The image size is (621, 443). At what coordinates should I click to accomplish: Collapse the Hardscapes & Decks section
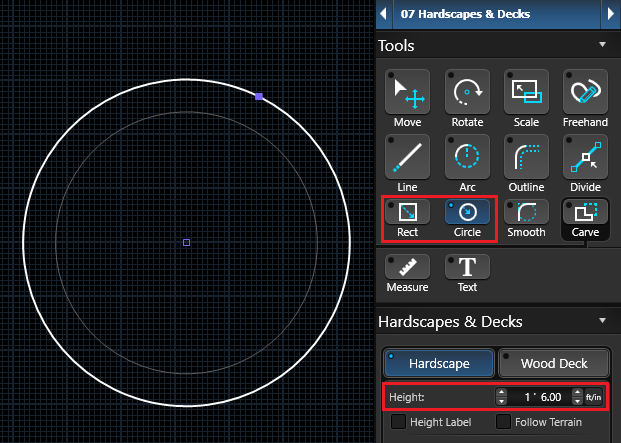coord(602,321)
